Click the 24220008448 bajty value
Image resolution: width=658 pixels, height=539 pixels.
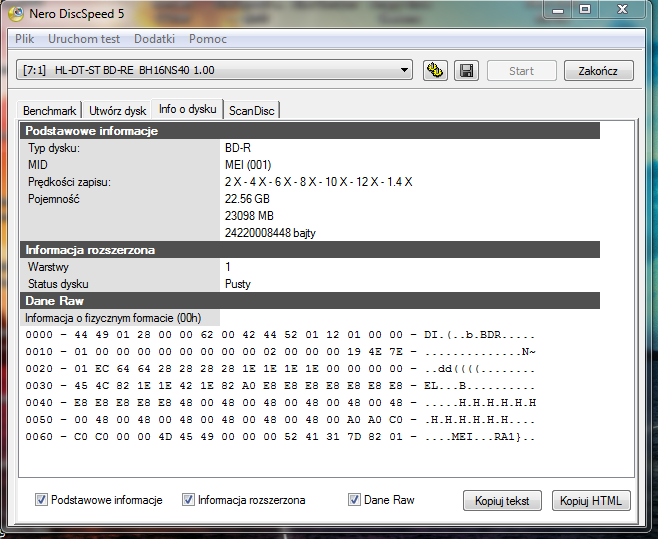click(270, 233)
